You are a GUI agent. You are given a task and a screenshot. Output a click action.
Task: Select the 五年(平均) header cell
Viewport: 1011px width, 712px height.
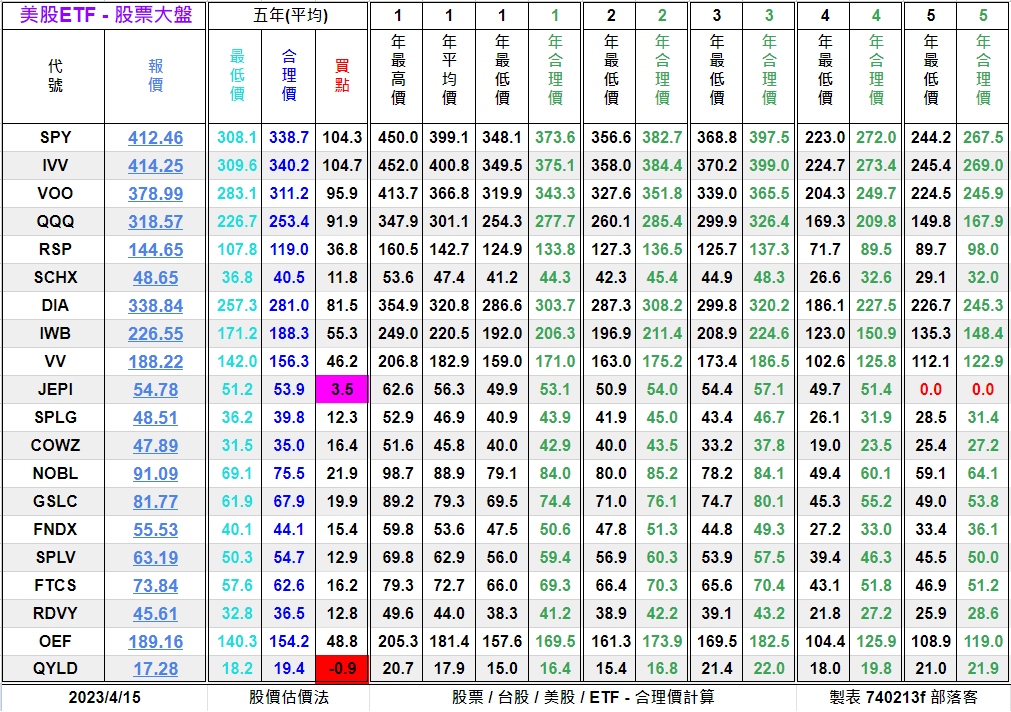pyautogui.click(x=288, y=16)
